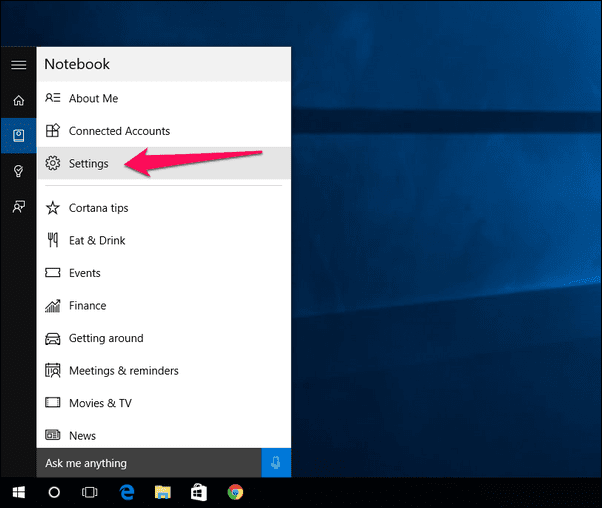The height and width of the screenshot is (508, 602).
Task: Click the Ask me anything search box
Action: pos(149,463)
